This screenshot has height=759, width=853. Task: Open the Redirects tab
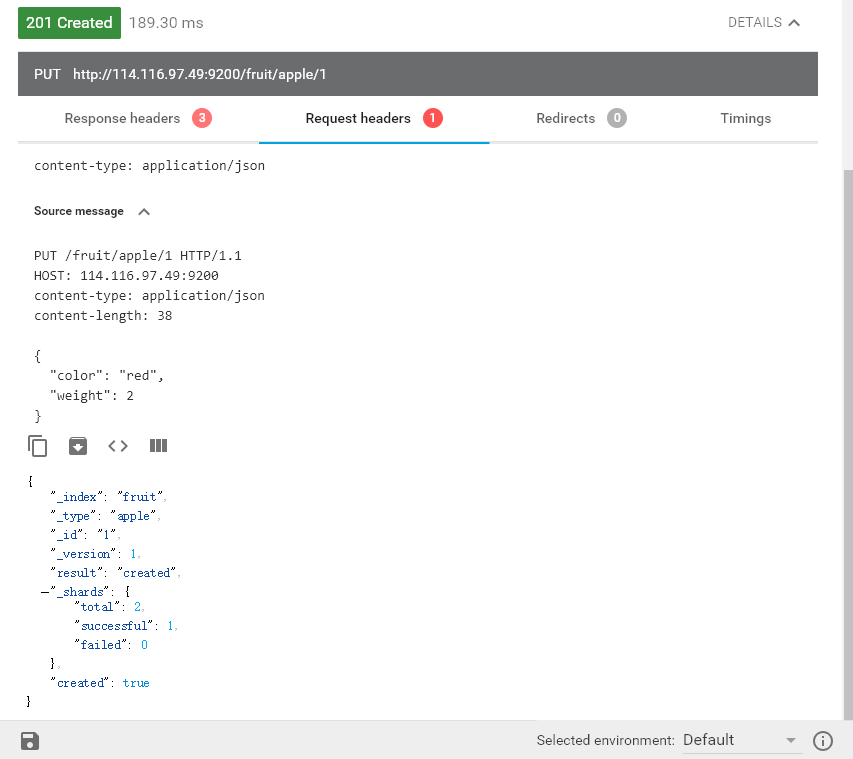[565, 118]
